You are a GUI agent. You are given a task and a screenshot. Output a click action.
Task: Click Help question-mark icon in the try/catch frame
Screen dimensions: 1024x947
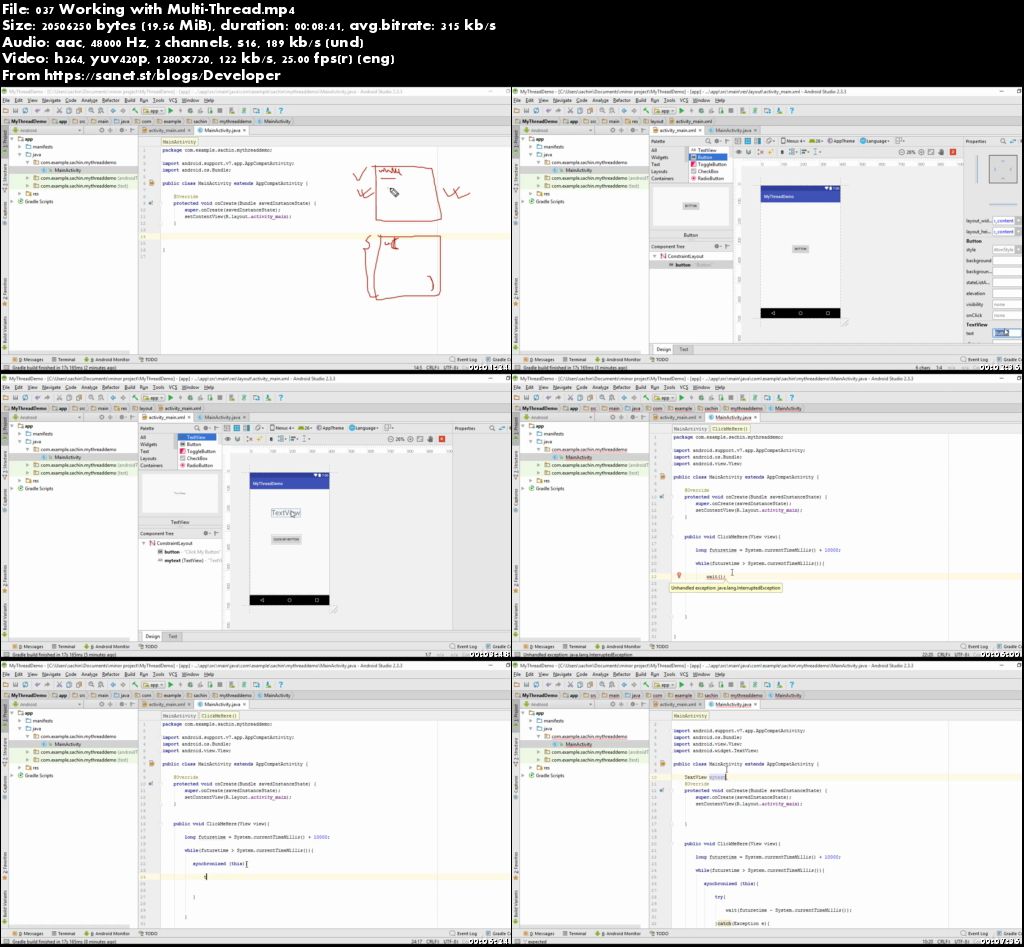[x=792, y=684]
